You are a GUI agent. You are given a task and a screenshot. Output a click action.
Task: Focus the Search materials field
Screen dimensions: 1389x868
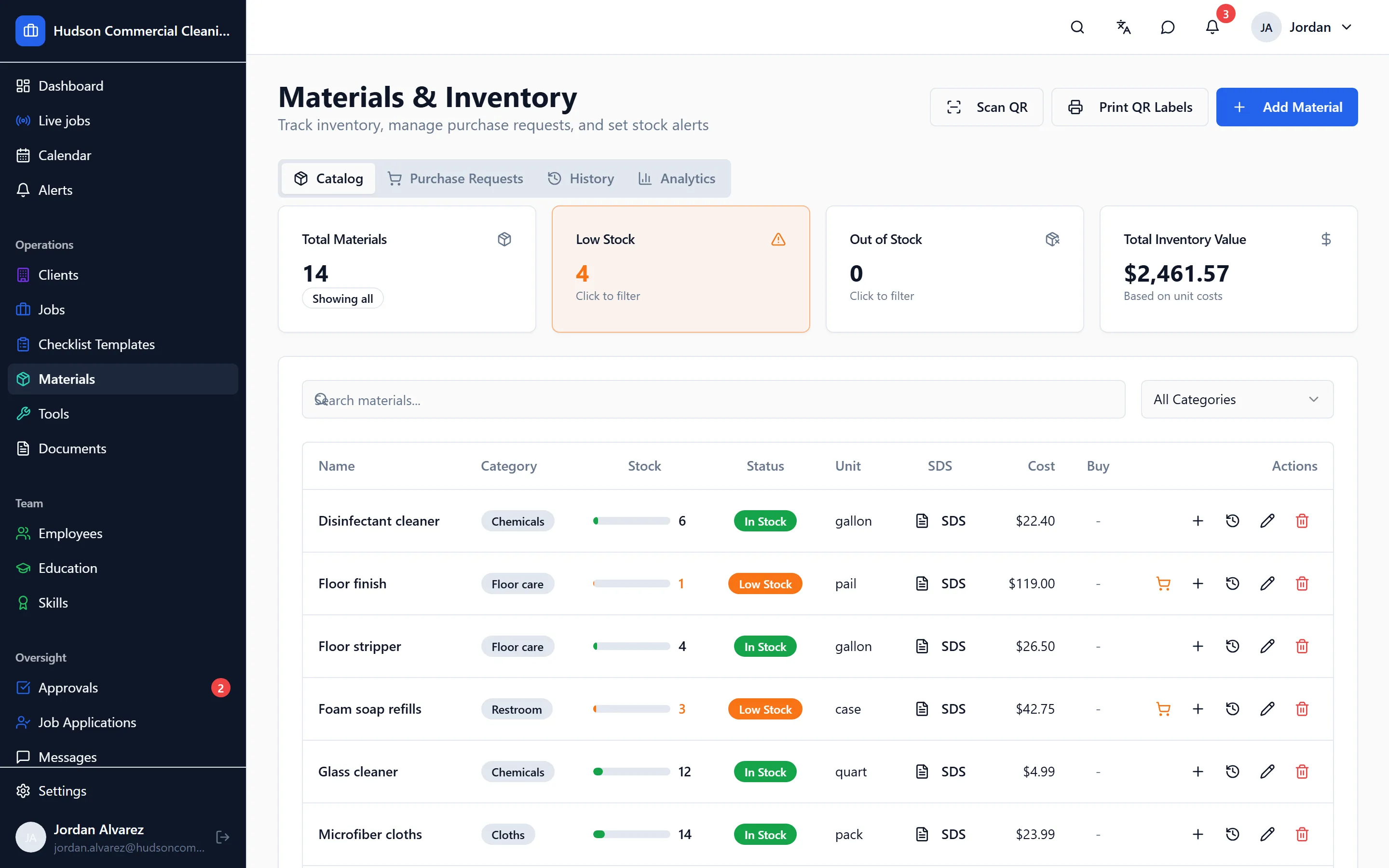click(x=713, y=400)
